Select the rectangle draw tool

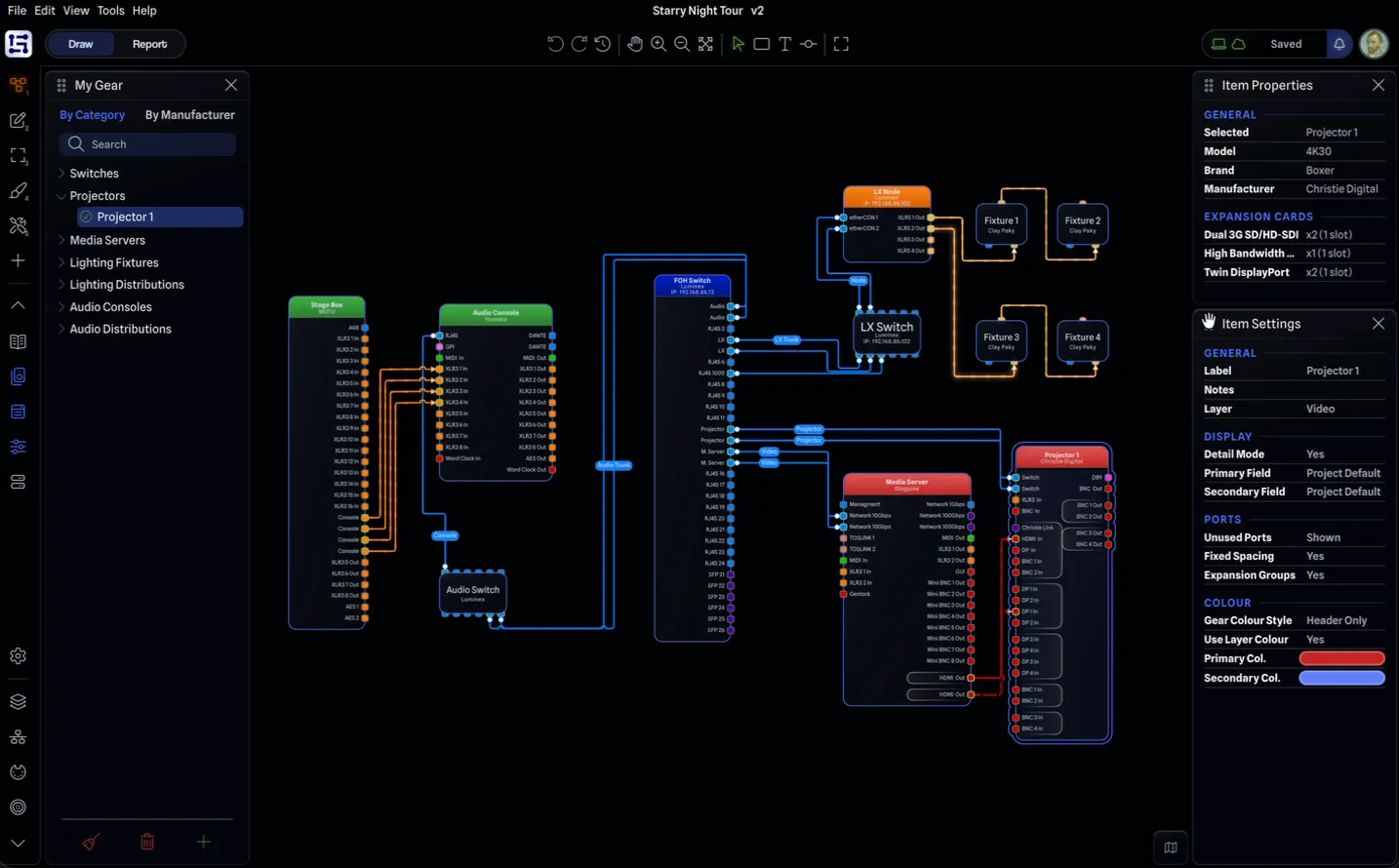pyautogui.click(x=762, y=44)
